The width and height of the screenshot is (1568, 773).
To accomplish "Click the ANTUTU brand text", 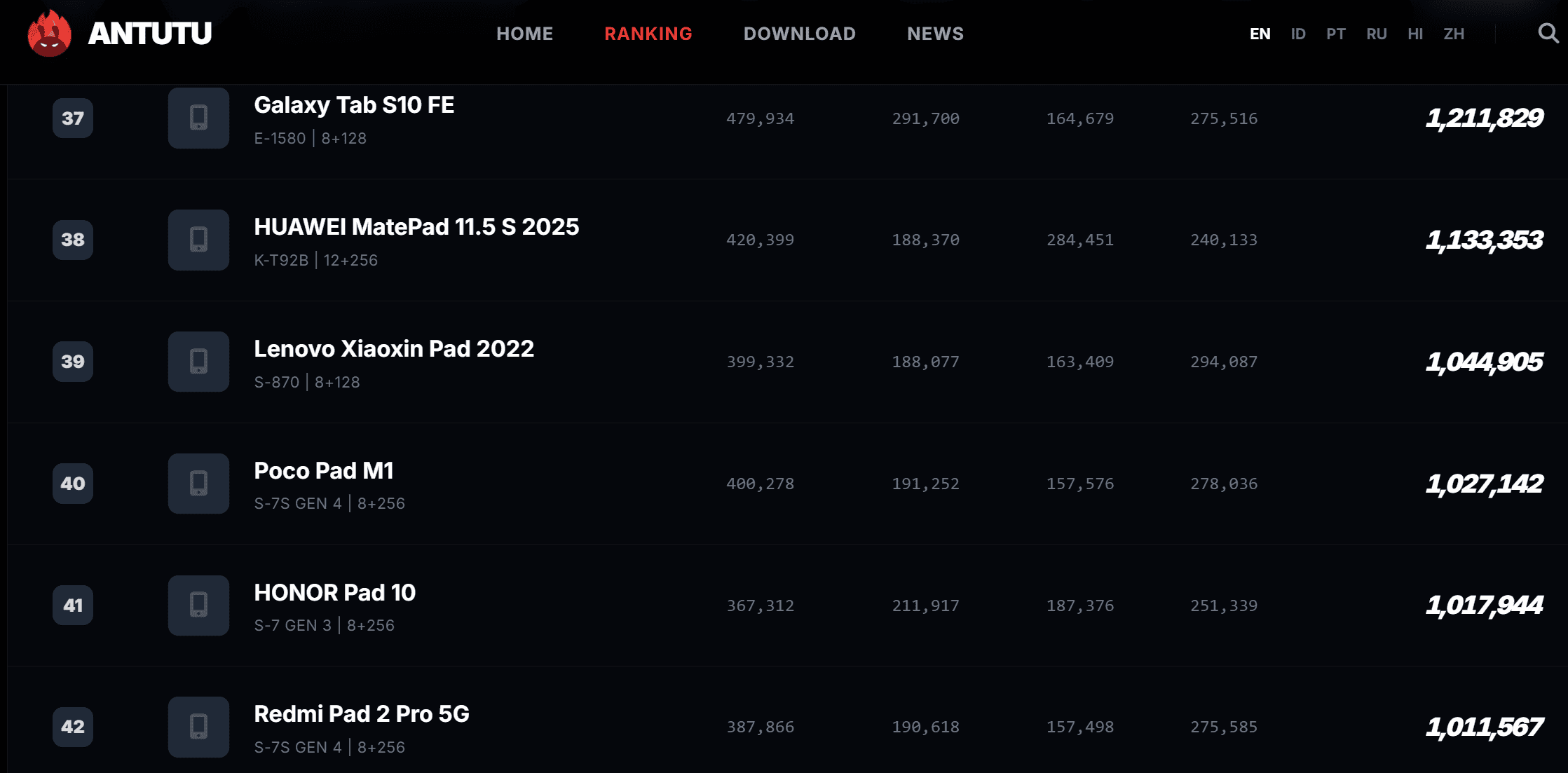I will (149, 33).
